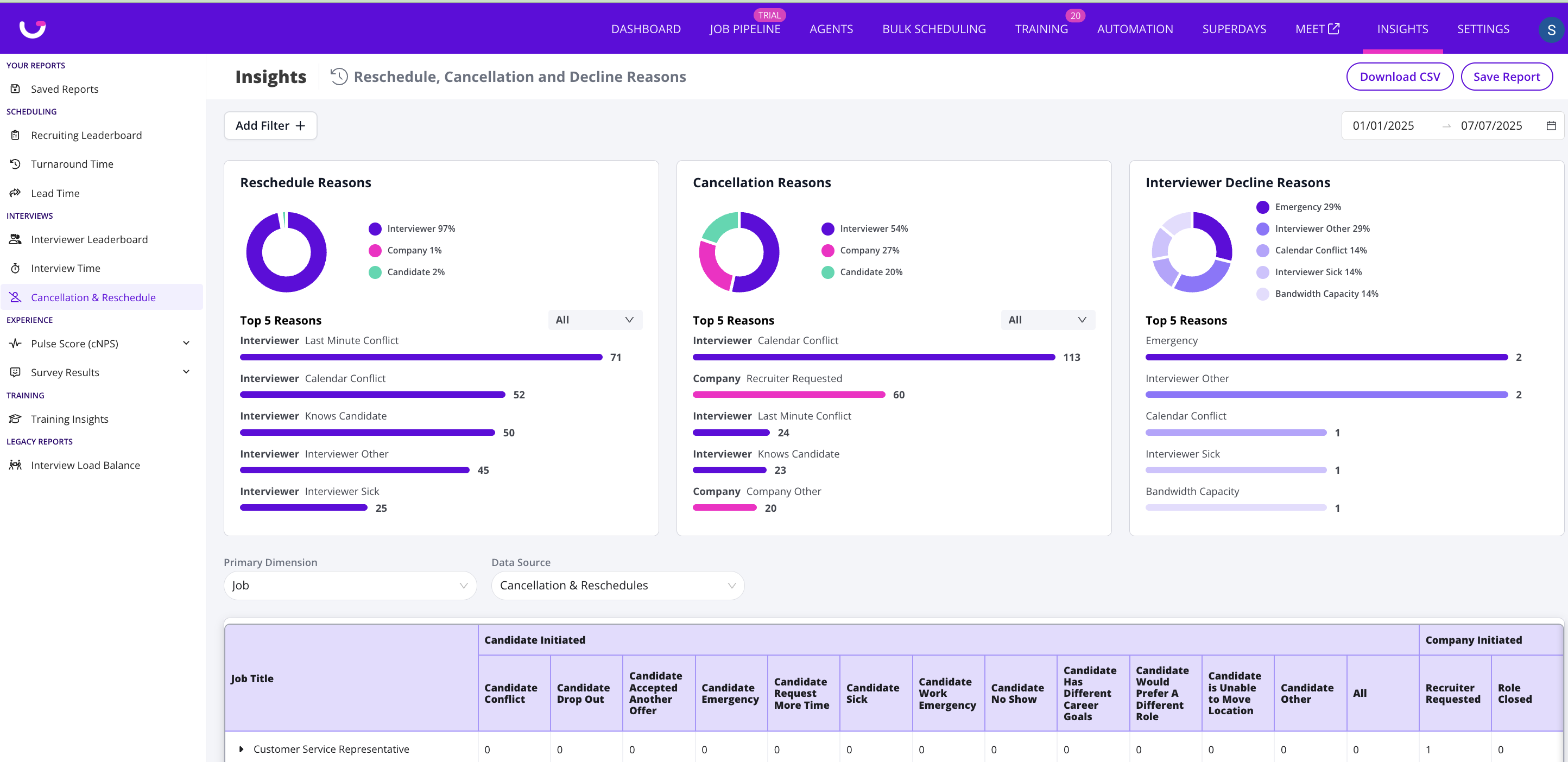
Task: Go to the Dashboard tab
Action: tap(645, 29)
